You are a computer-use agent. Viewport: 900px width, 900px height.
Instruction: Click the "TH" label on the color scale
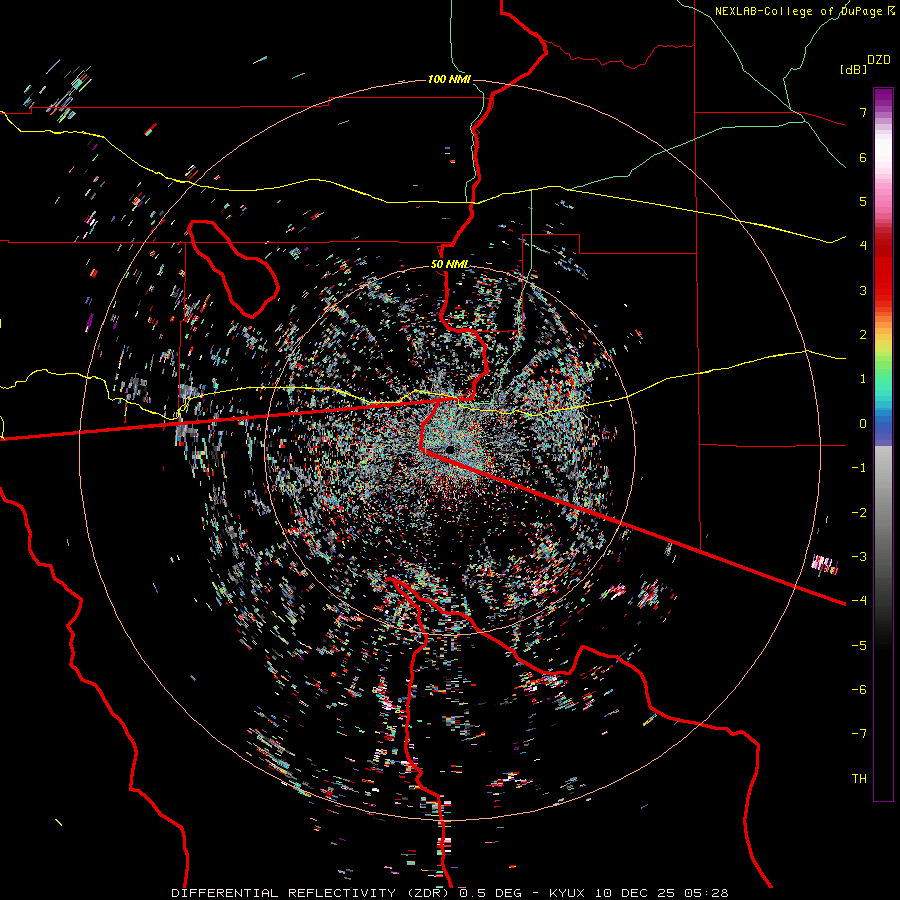tap(859, 779)
